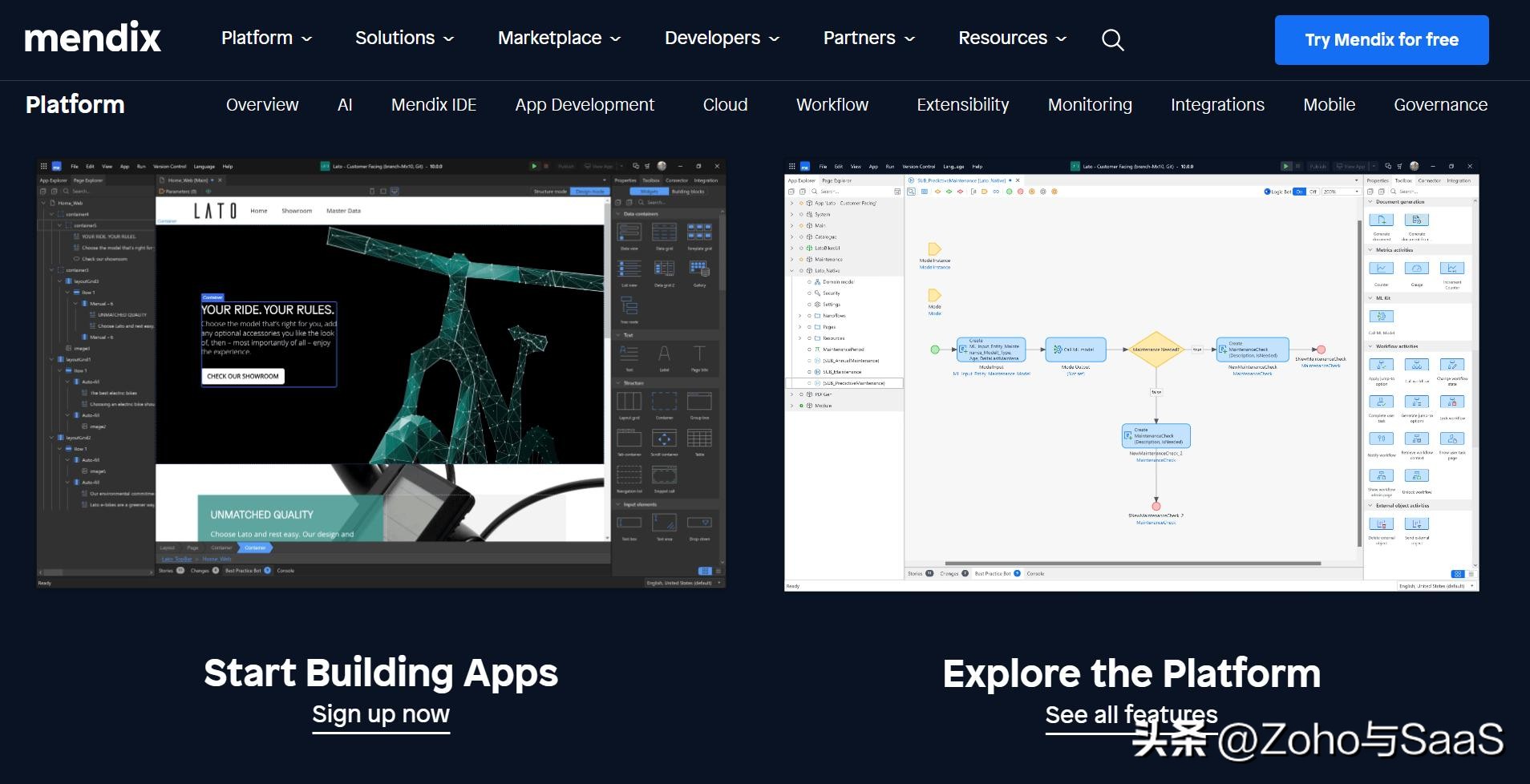This screenshot has width=1530, height=784.
Task: Open the Mendix IDE tab in Platform subnav
Action: coord(433,105)
